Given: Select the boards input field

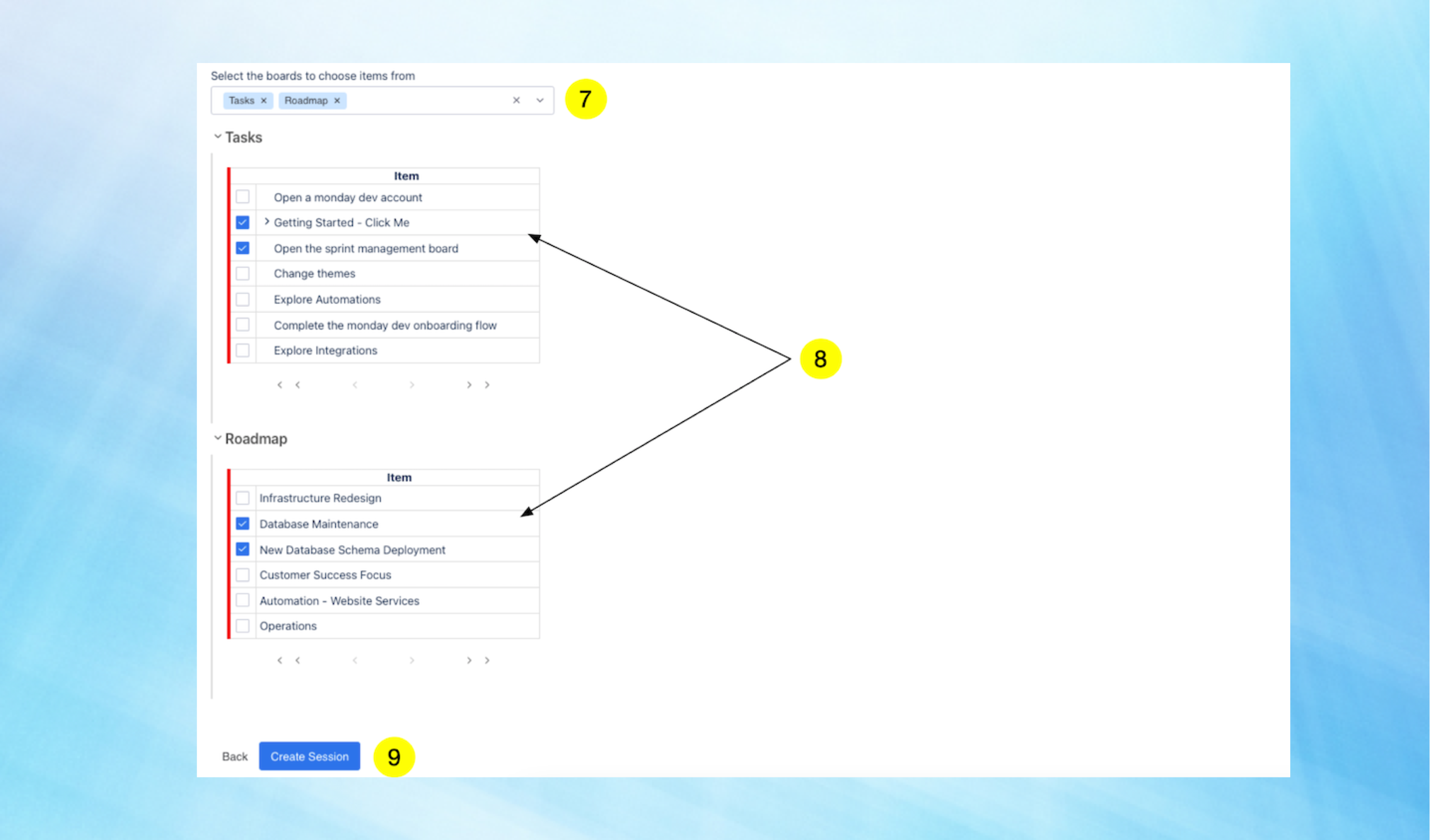Looking at the screenshot, I should (384, 99).
